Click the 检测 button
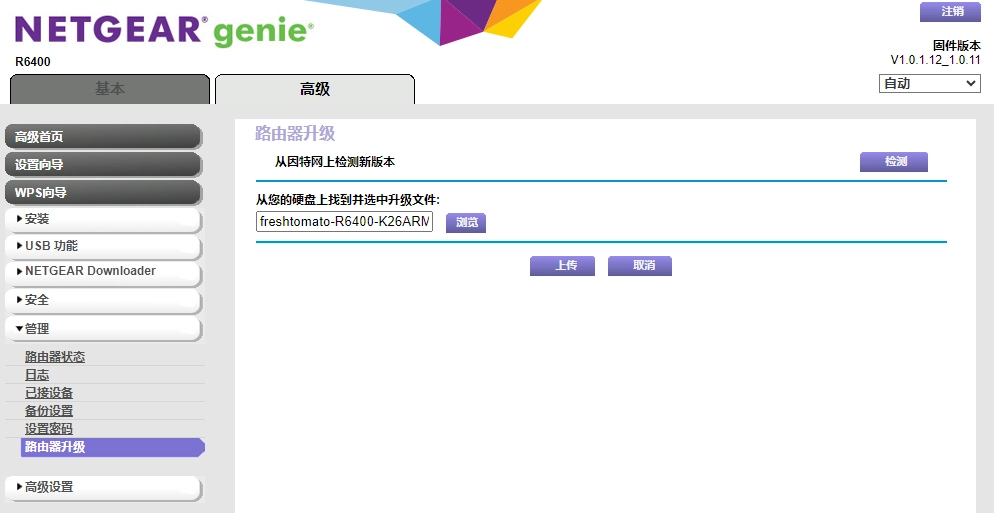The width and height of the screenshot is (994, 513). (894, 162)
